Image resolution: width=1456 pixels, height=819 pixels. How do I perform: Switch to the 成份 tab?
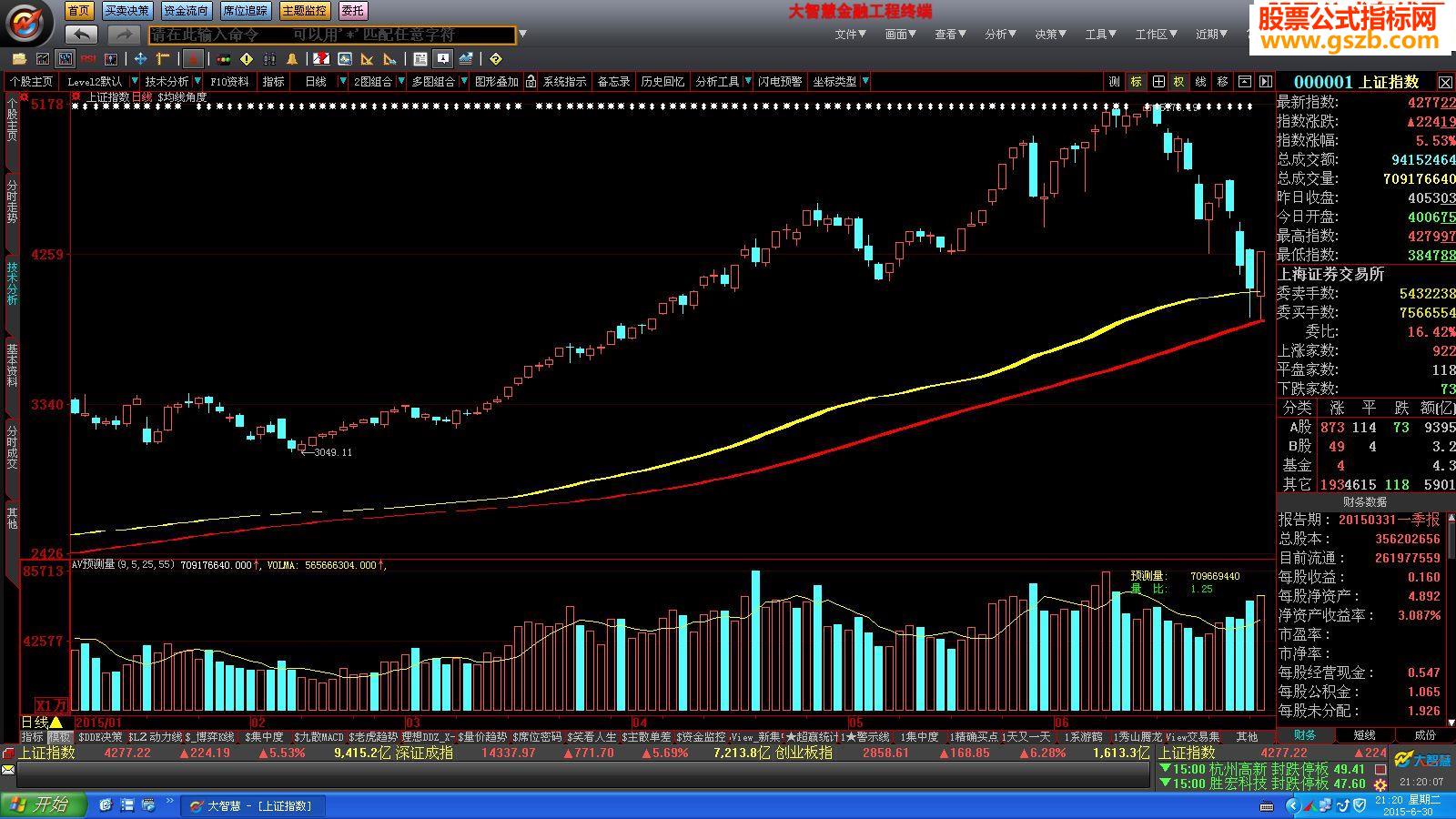[x=1424, y=735]
